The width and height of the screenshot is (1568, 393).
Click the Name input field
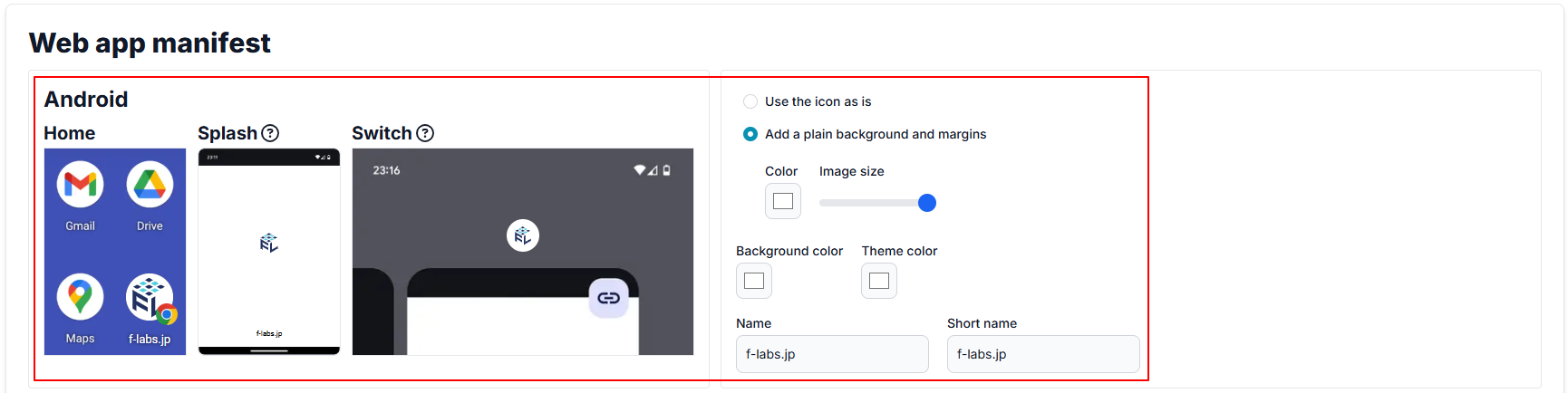(832, 354)
